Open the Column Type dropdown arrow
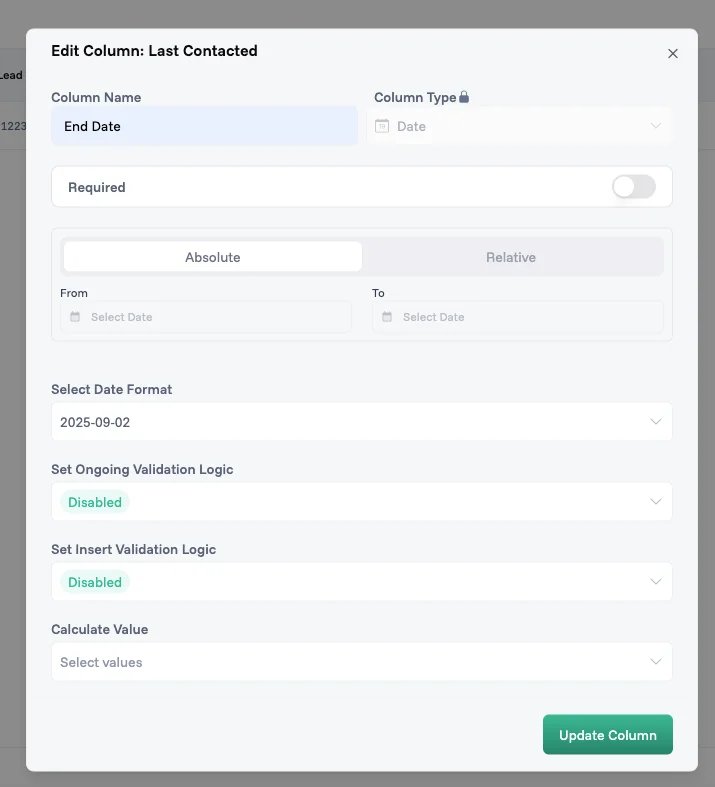This screenshot has width=715, height=787. 656,126
